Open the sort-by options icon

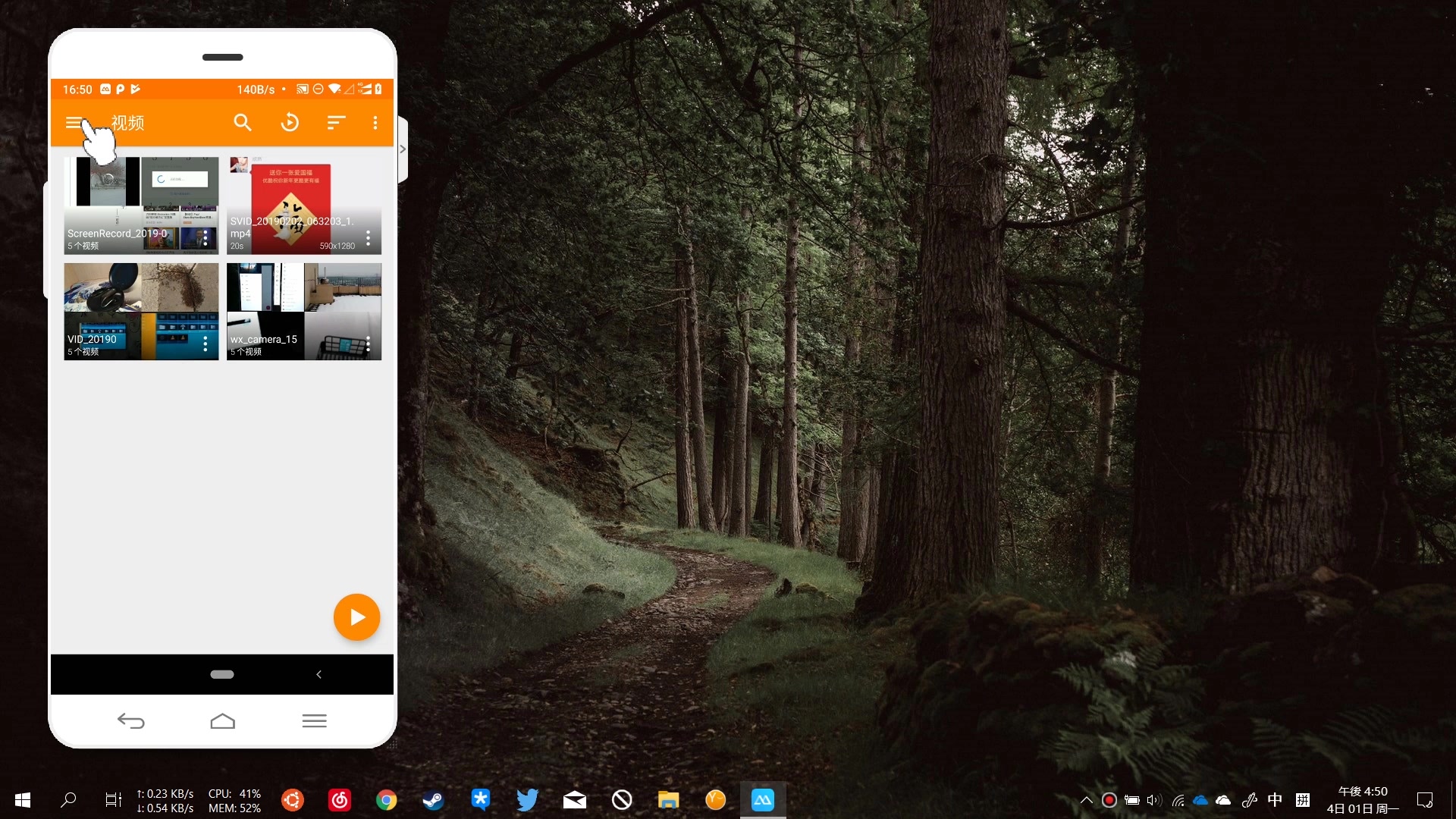pos(336,123)
